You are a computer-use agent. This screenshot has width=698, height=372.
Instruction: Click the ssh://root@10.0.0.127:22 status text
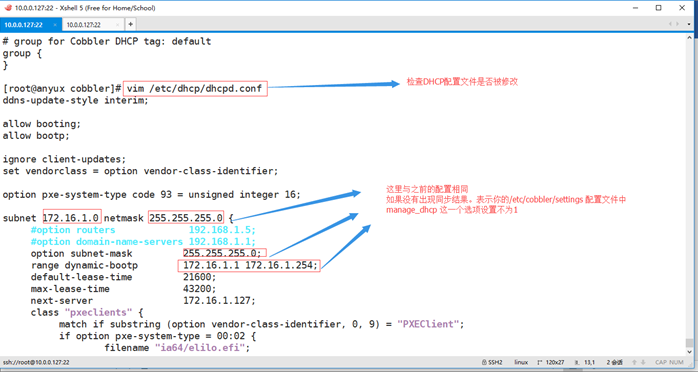click(x=36, y=362)
